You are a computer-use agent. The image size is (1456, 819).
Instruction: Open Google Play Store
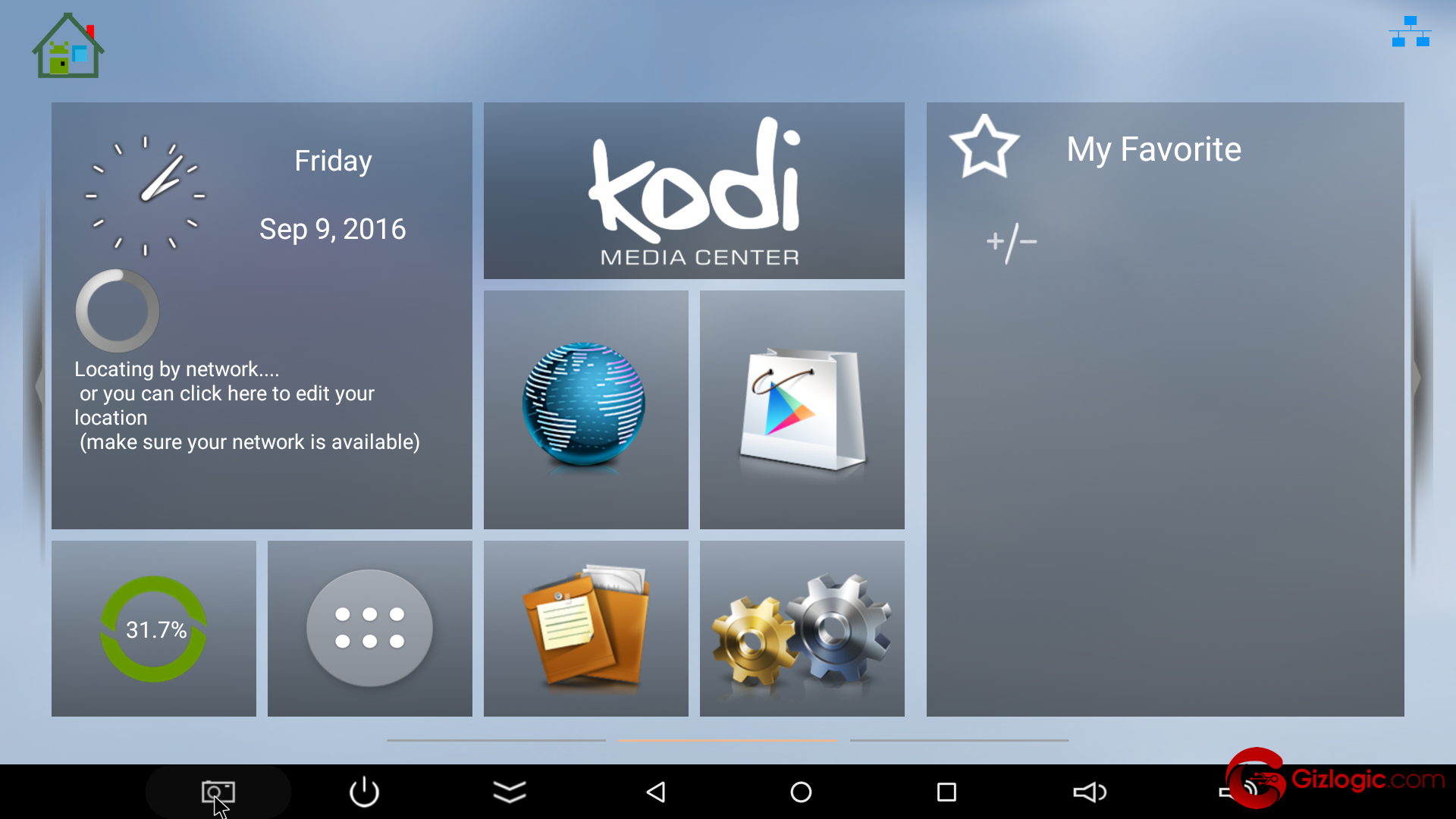800,410
